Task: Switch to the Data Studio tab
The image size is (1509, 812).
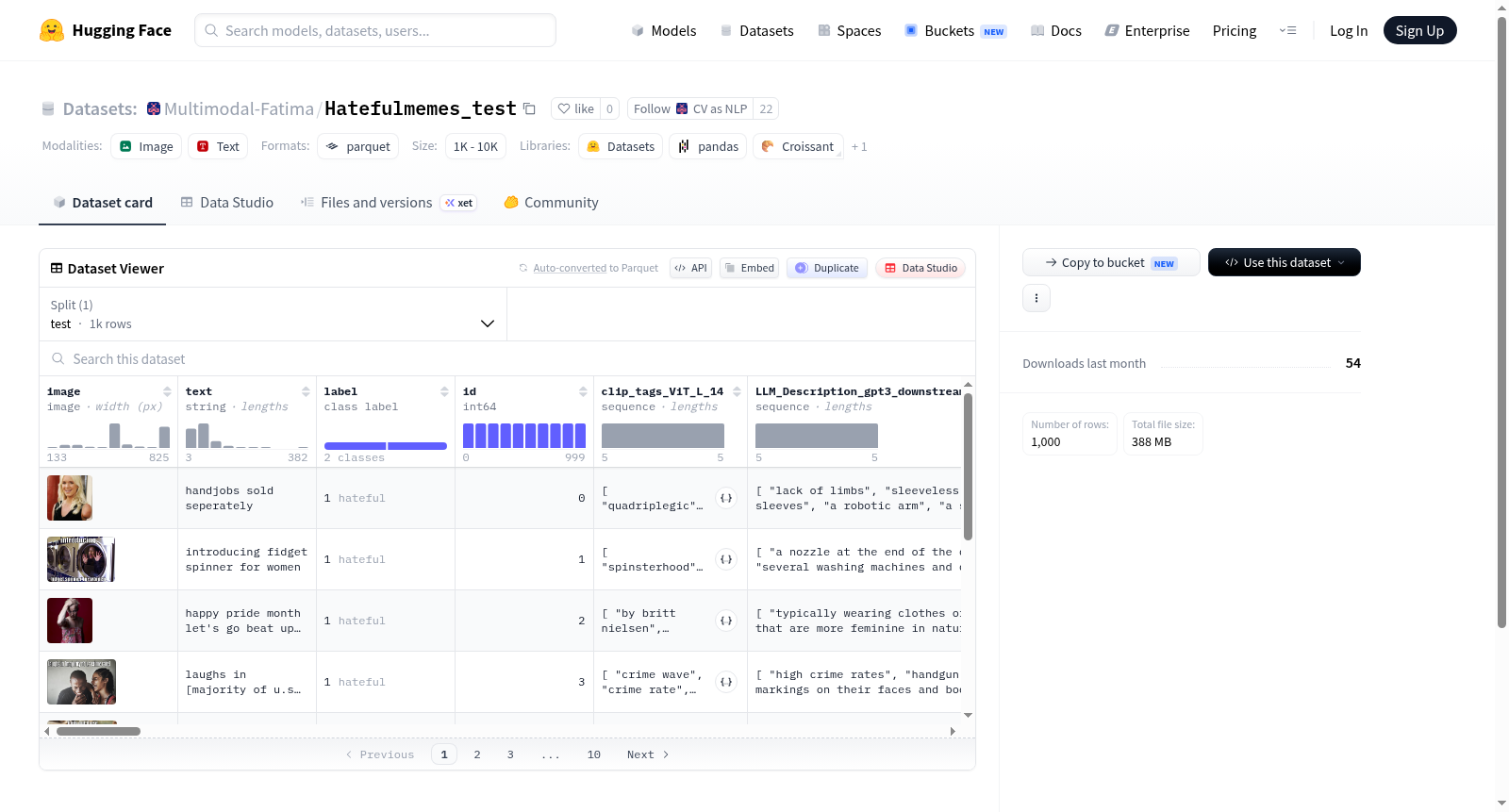Action: (x=227, y=203)
